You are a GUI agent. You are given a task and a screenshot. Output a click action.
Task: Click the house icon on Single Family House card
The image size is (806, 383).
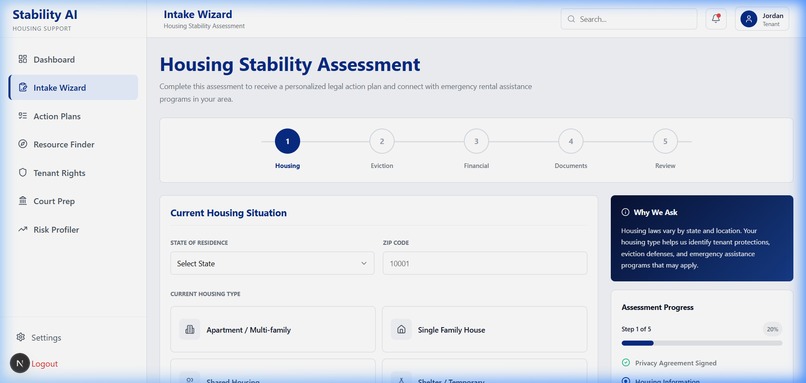pos(401,330)
